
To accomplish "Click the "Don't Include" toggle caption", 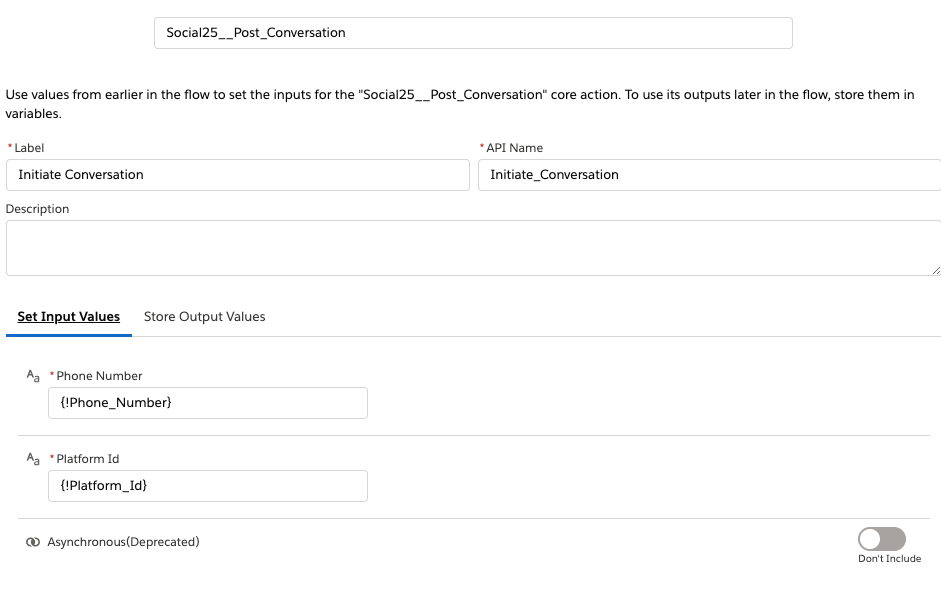I will click(x=889, y=559).
